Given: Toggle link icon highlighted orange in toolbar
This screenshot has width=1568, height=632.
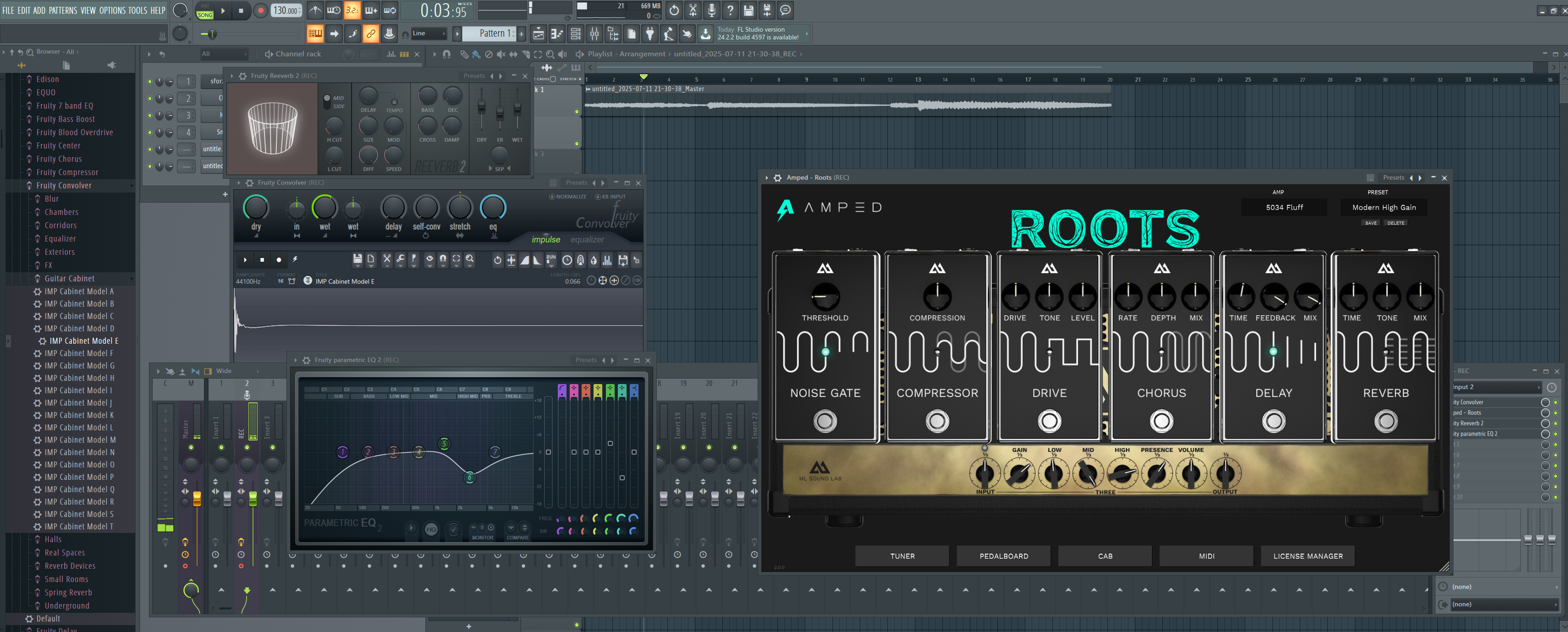Looking at the screenshot, I should pyautogui.click(x=371, y=33).
